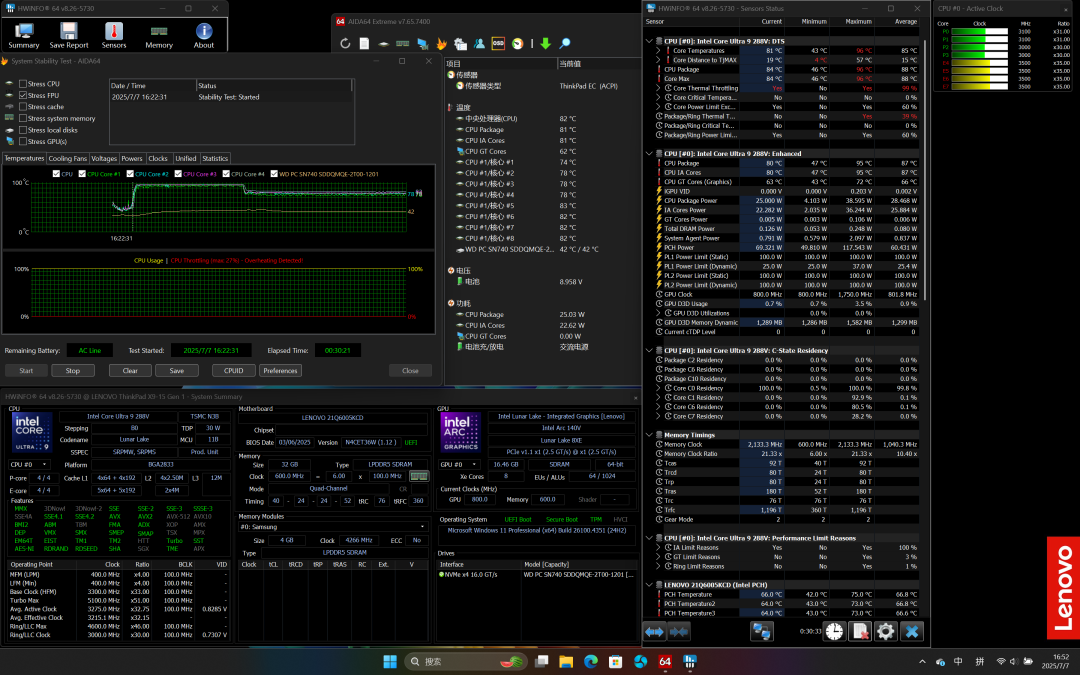This screenshot has height=675, width=1080.
Task: Toggle WD PC SN740 graph checkbox
Action: tap(274, 174)
